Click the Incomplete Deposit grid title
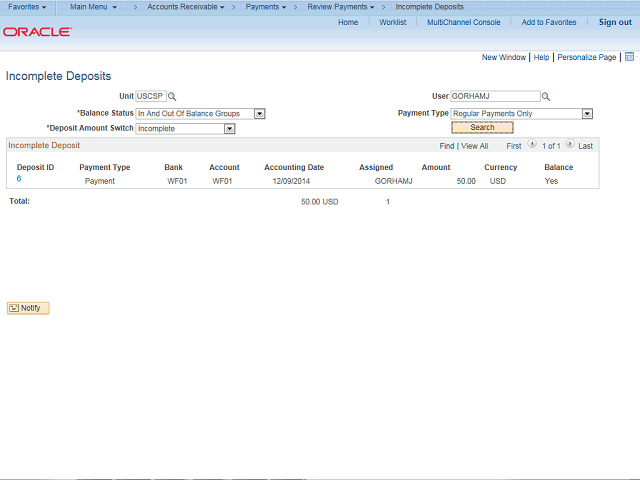The image size is (640, 480). pos(44,145)
